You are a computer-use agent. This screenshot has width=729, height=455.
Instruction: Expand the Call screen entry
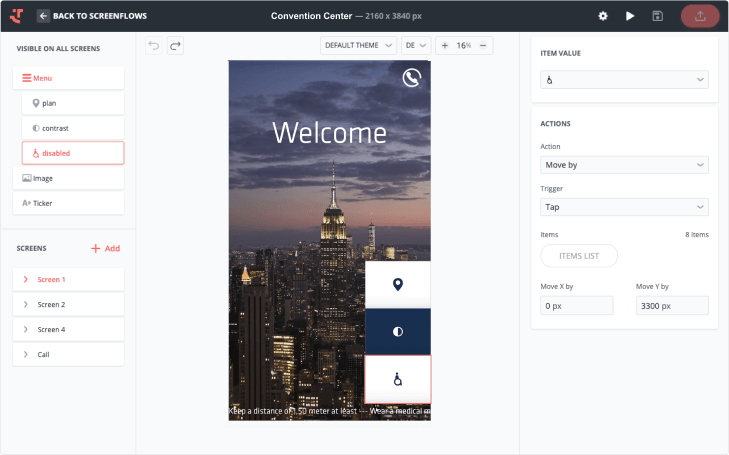point(26,354)
